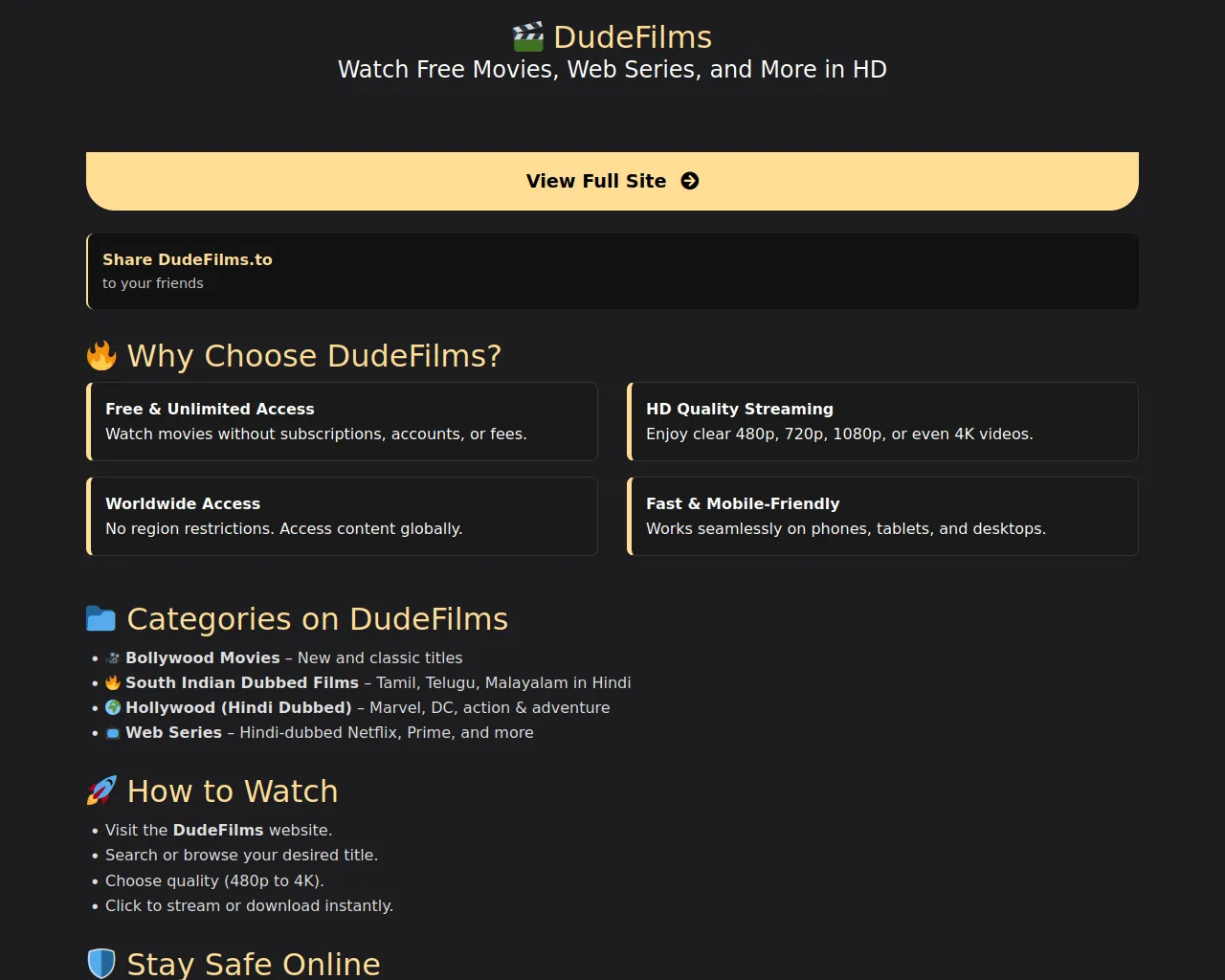The image size is (1225, 980).
Task: Open the Share DudeFilms.to card
Action: coord(612,271)
